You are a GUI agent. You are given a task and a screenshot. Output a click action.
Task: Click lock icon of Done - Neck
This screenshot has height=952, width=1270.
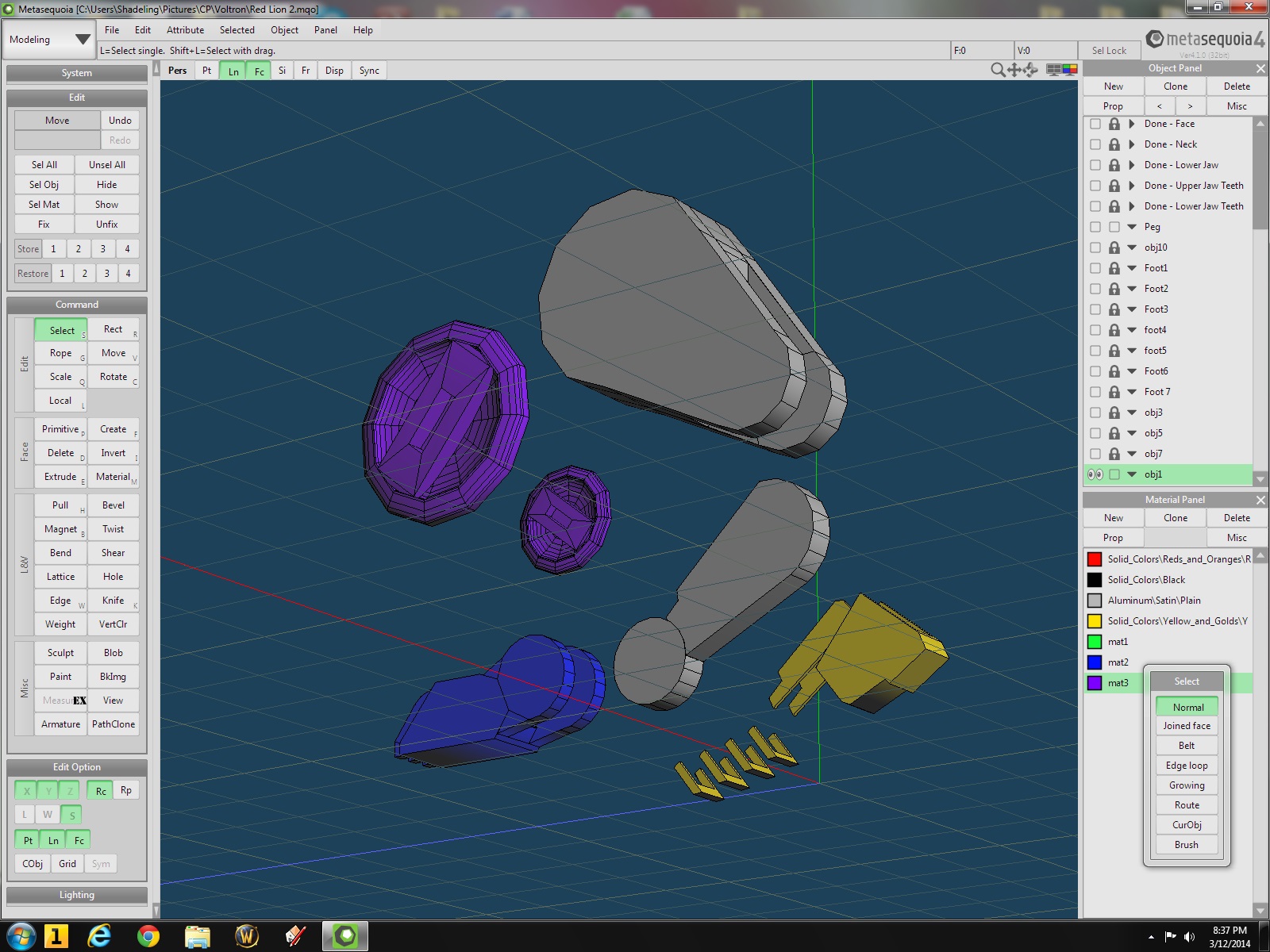point(1114,144)
